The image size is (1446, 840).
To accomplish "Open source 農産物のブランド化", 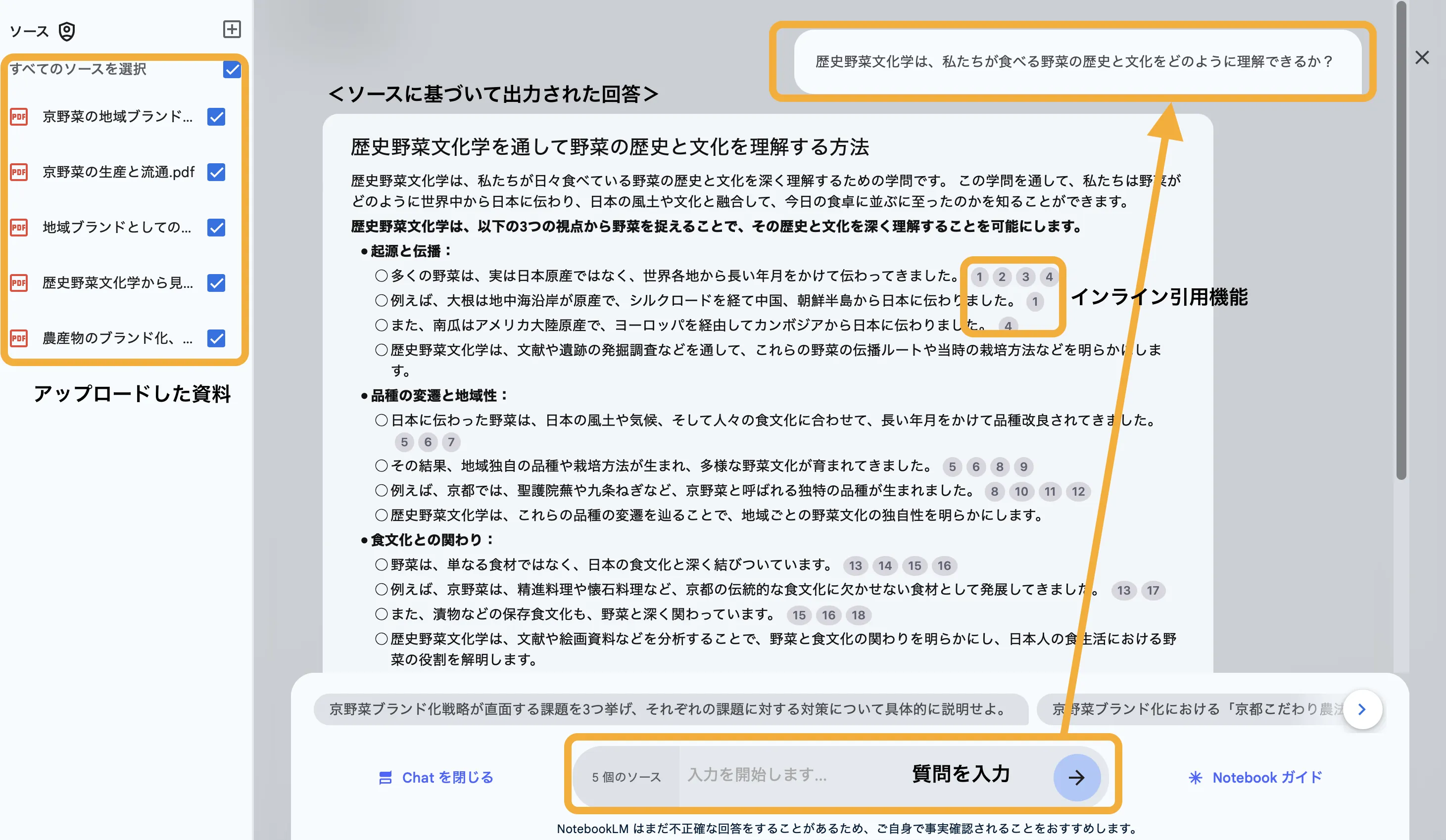I will pyautogui.click(x=118, y=338).
